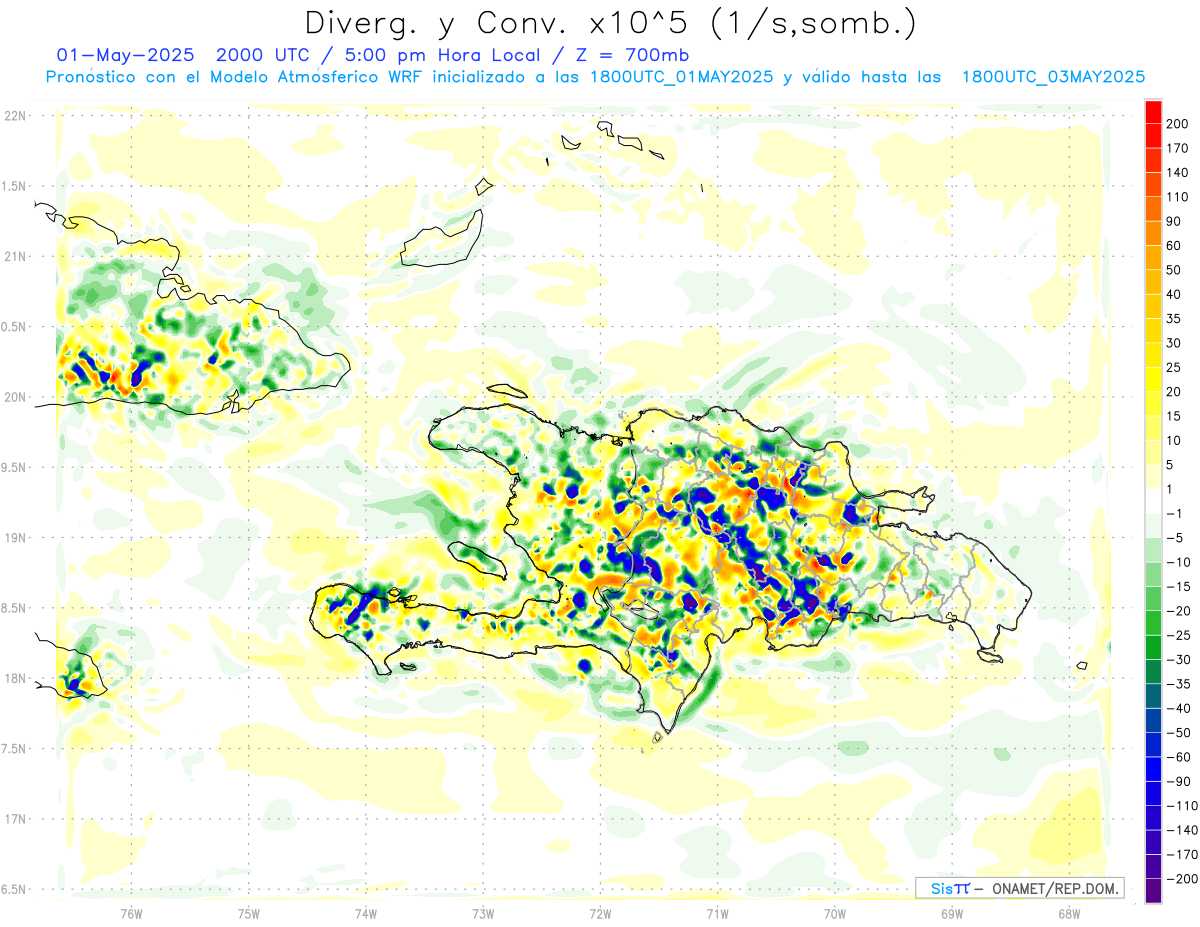Screen dimensions: 1200x927
Task: Click the 6.5N latitude label
Action: [14, 889]
